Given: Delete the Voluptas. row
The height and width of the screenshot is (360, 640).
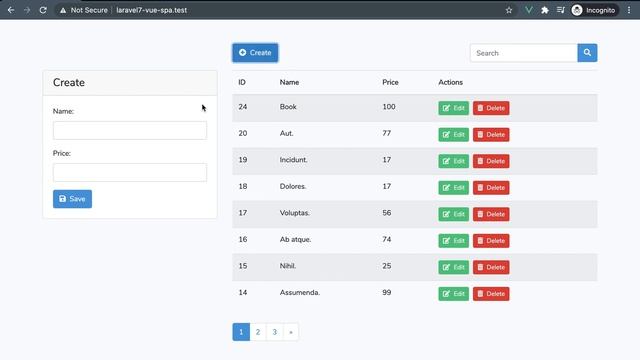Looking at the screenshot, I should [x=491, y=214].
